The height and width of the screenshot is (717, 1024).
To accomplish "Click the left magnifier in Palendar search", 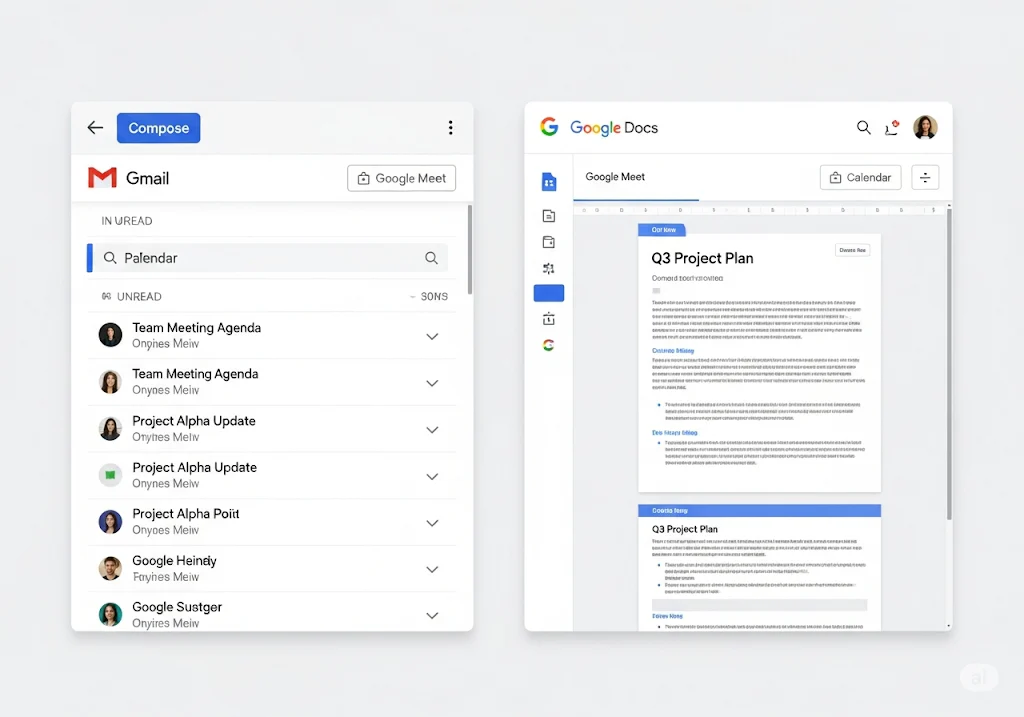I will point(110,258).
